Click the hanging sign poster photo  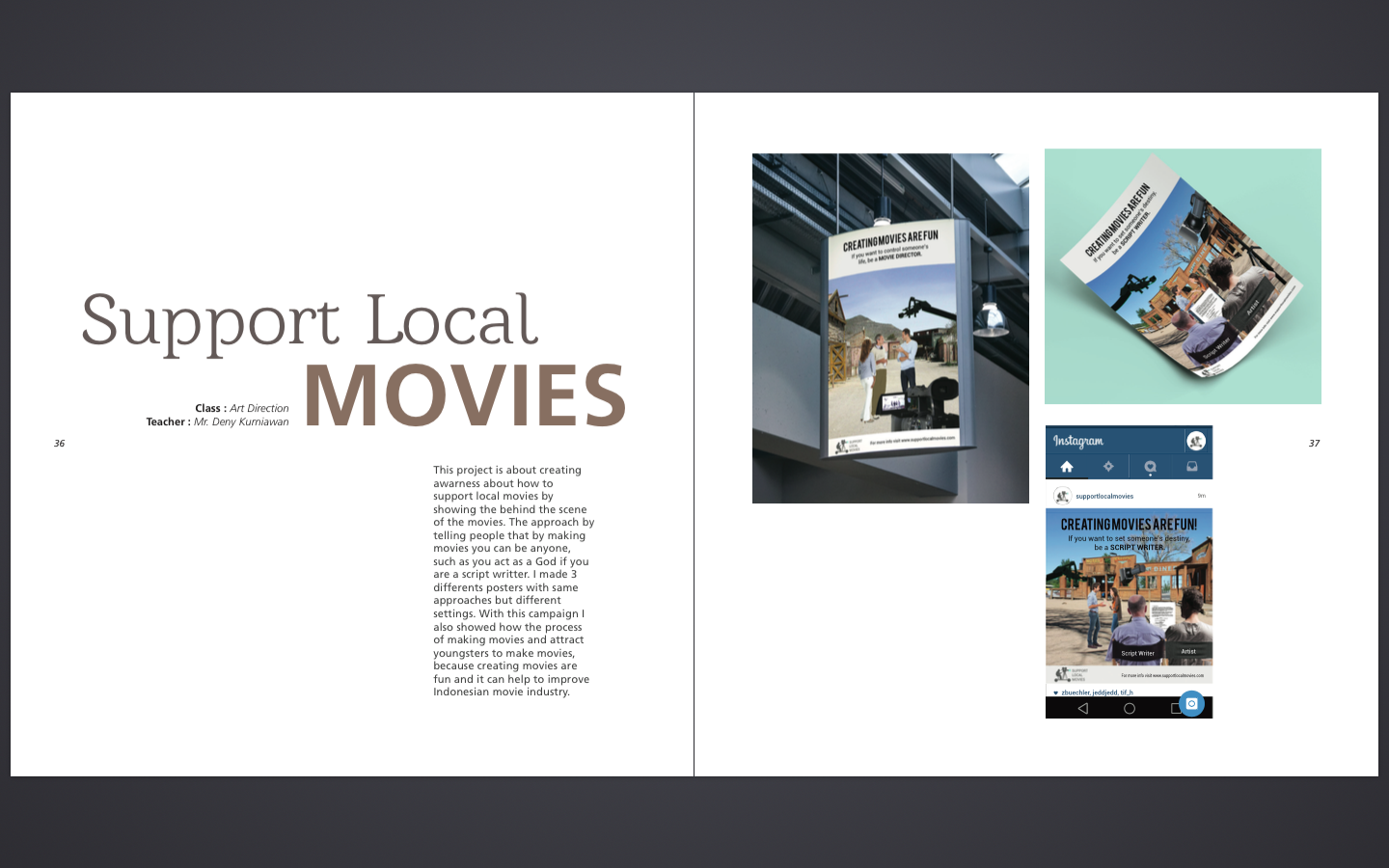tap(890, 328)
